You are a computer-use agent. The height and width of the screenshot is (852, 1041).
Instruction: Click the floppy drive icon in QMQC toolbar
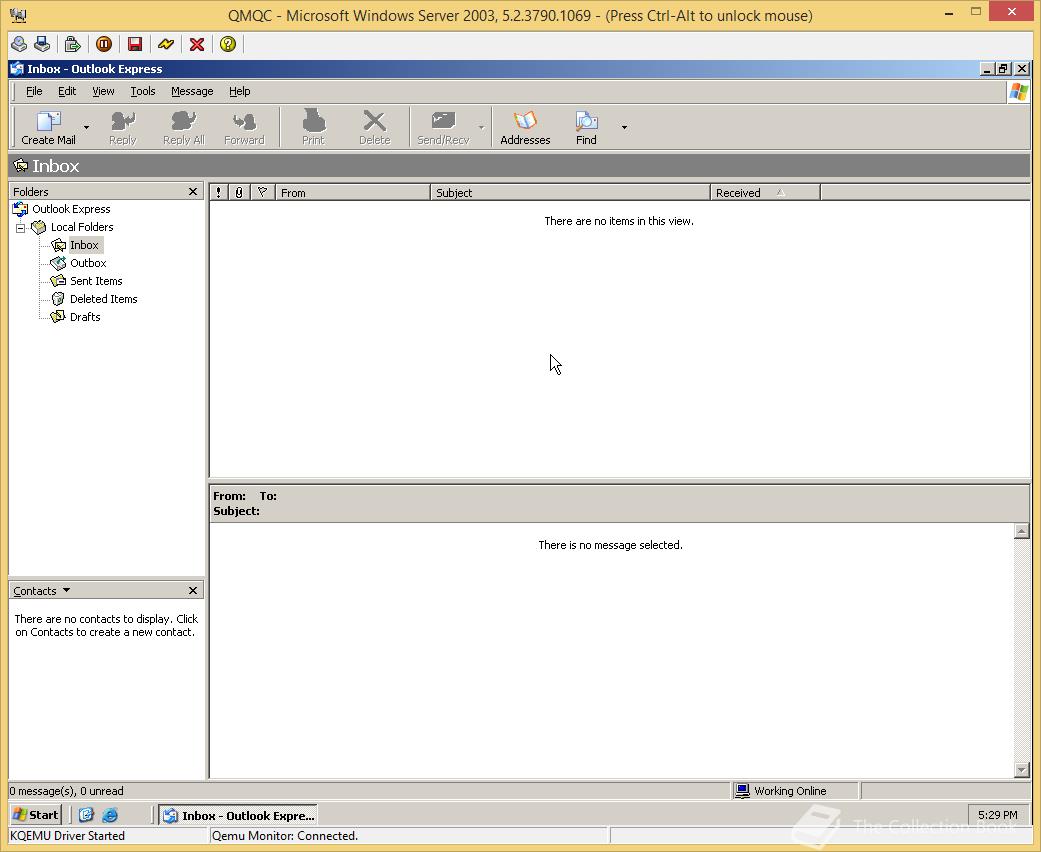pyautogui.click(x=42, y=44)
